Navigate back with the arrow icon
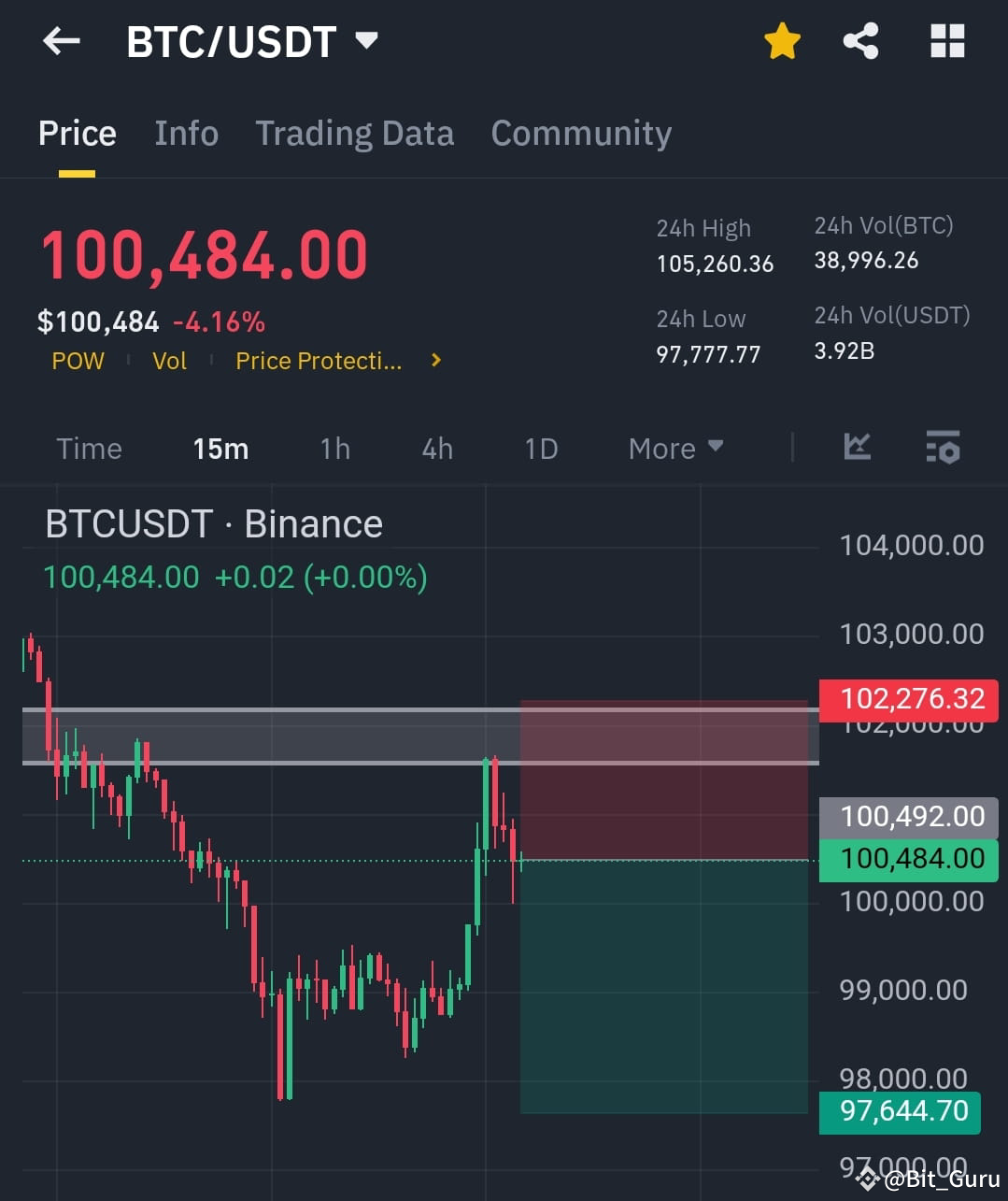The height and width of the screenshot is (1201, 1008). pyautogui.click(x=60, y=41)
